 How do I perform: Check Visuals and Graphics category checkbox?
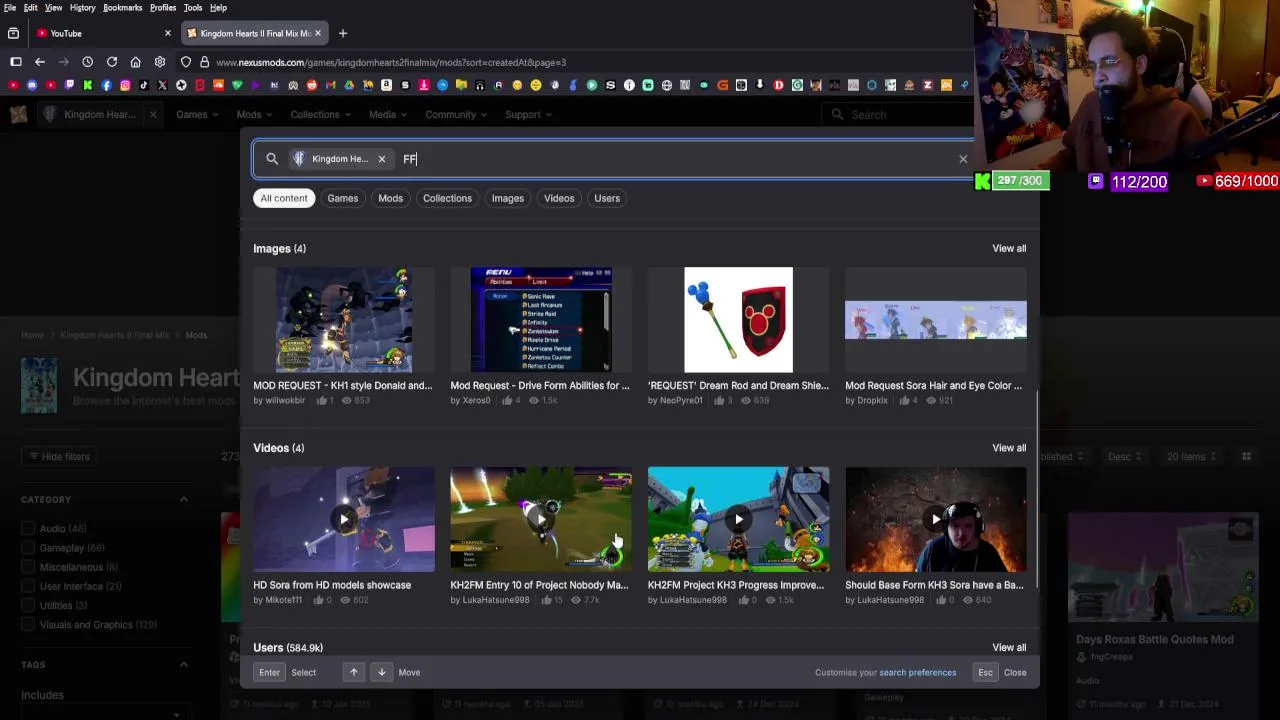(28, 625)
